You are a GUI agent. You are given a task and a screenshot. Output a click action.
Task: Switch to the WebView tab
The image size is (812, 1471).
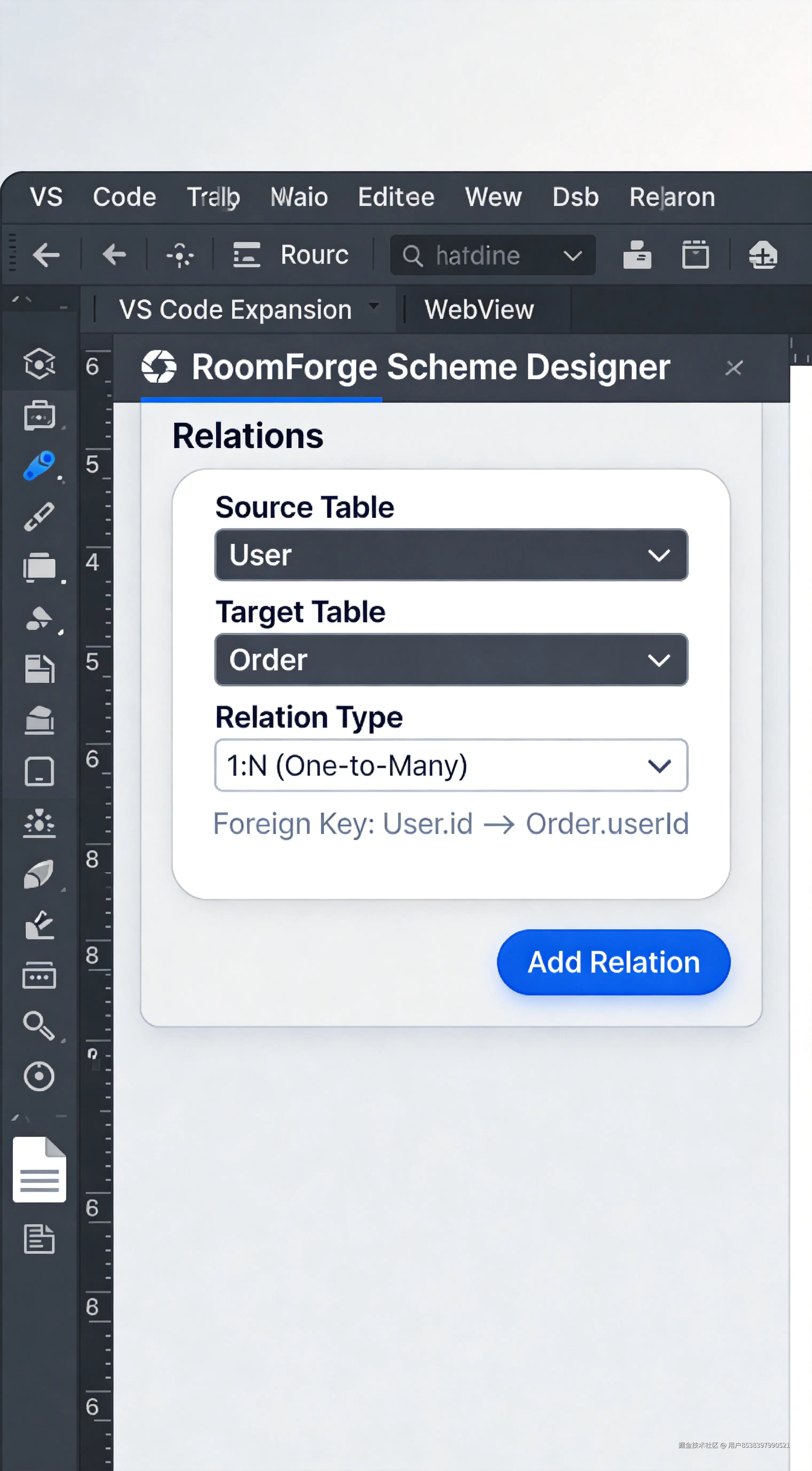point(479,309)
